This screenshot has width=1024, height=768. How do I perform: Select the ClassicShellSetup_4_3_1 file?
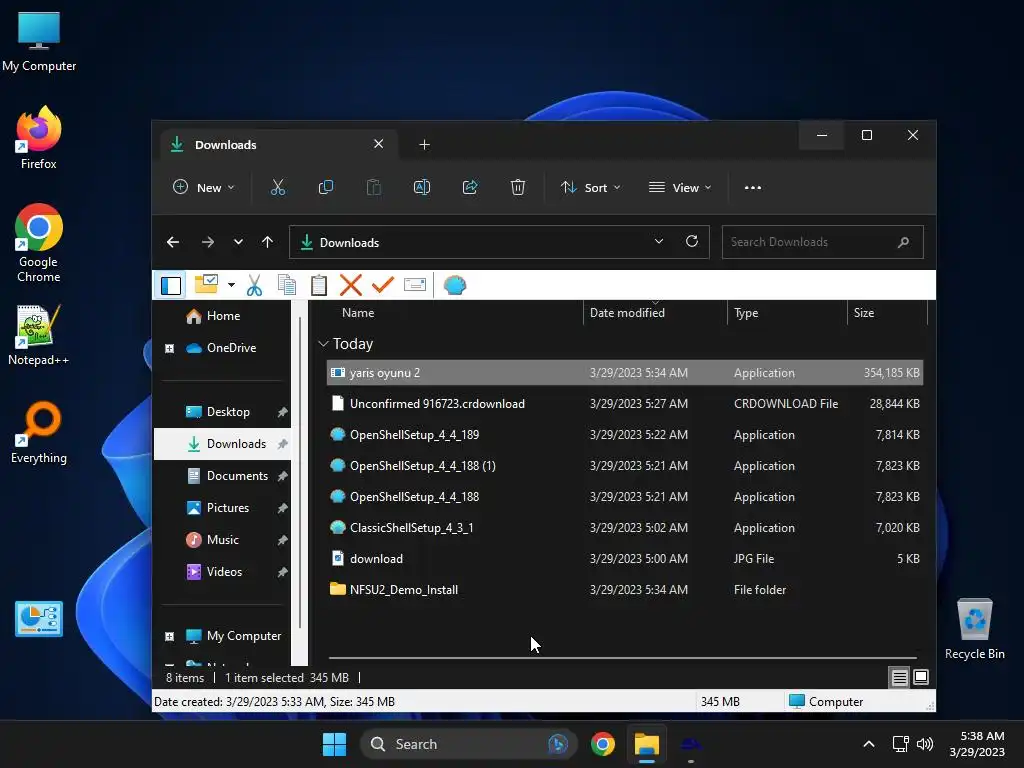(x=625, y=528)
